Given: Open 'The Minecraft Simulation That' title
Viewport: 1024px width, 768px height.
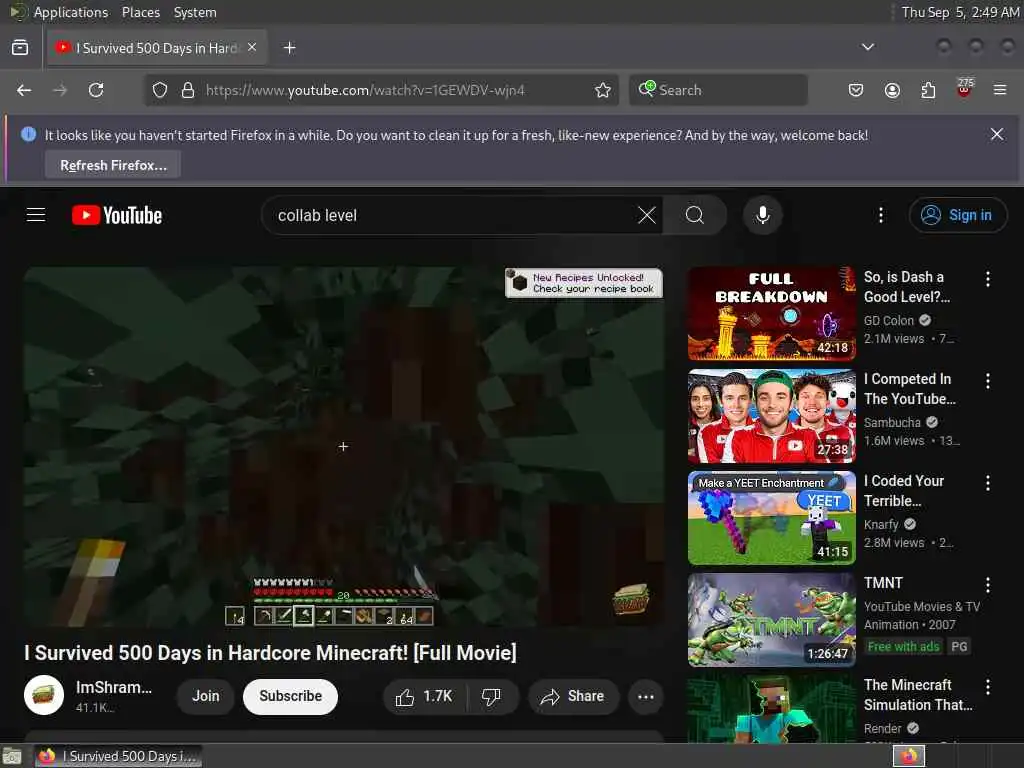Looking at the screenshot, I should point(918,695).
